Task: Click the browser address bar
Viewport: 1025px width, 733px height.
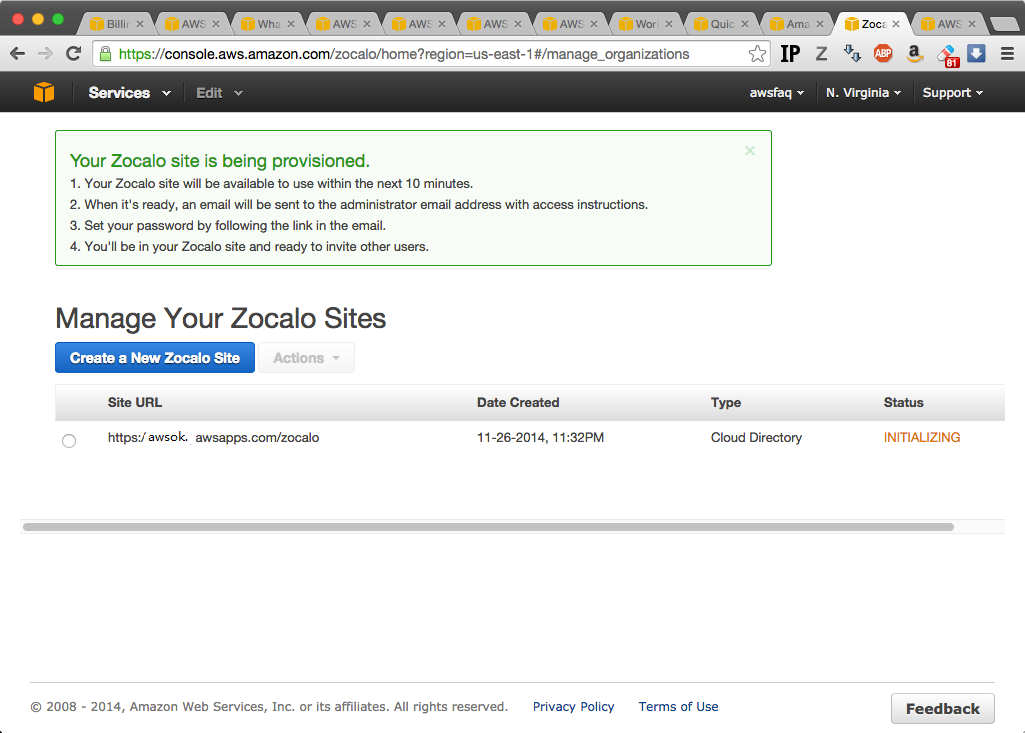Action: point(431,54)
